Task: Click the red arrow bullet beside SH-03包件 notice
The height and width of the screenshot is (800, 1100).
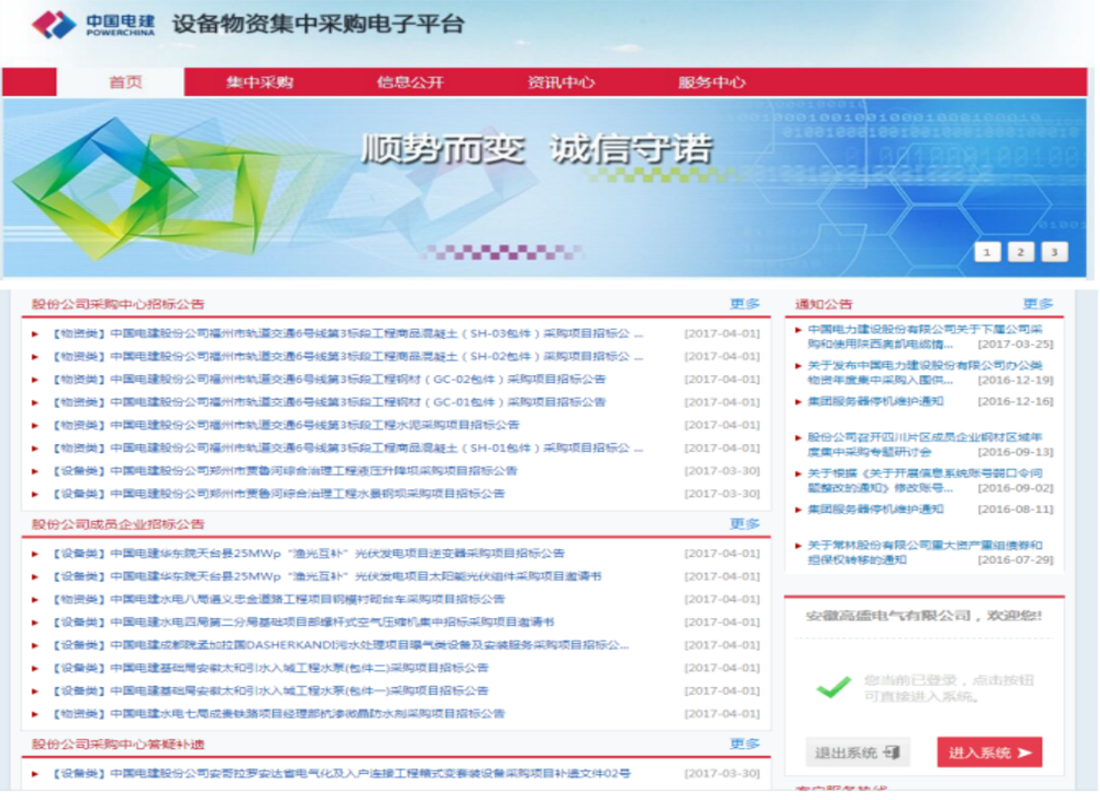Action: coord(35,334)
